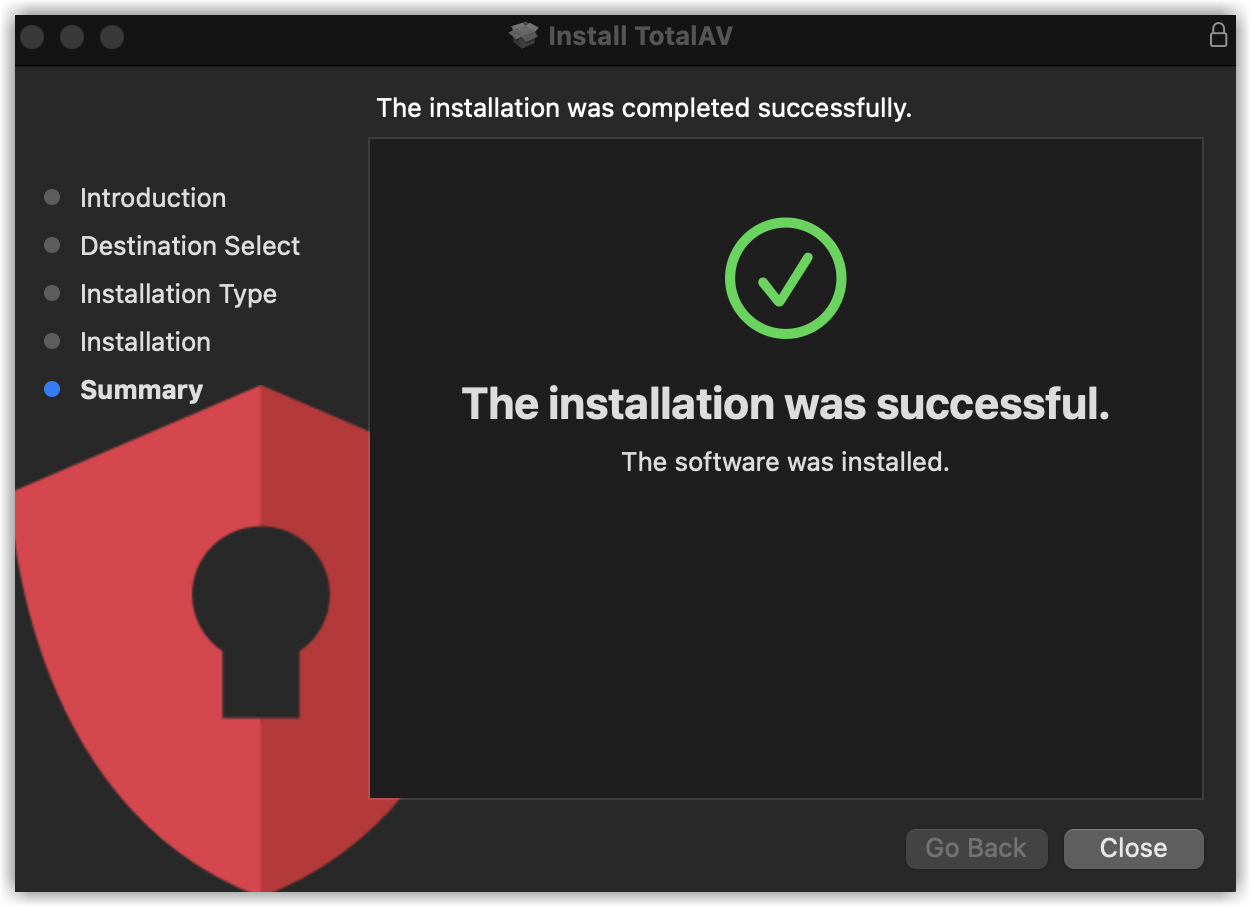Click "The software was installed." message
This screenshot has height=907, width=1251.
point(785,462)
